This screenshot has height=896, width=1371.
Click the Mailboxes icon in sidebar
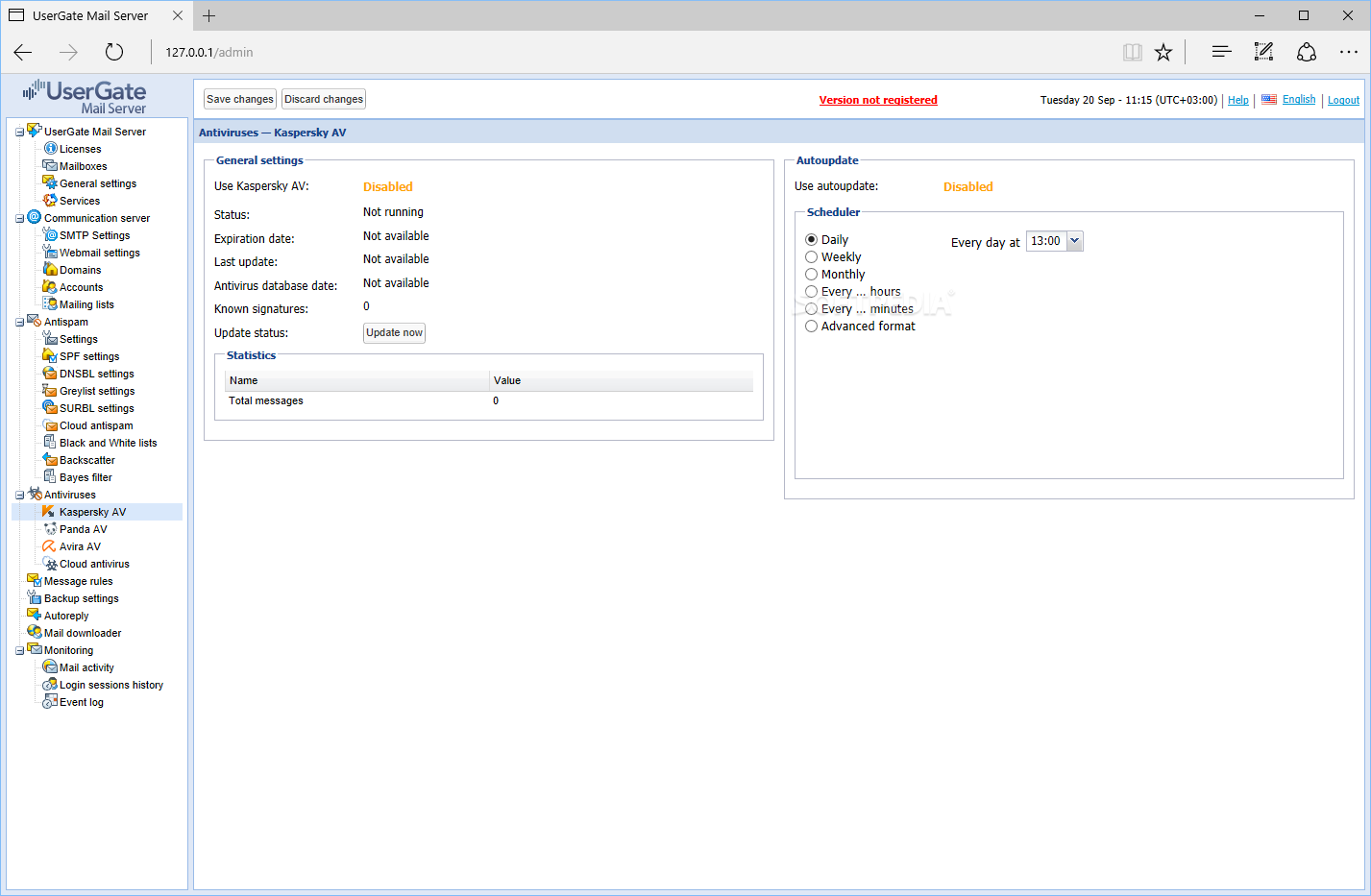[x=50, y=166]
